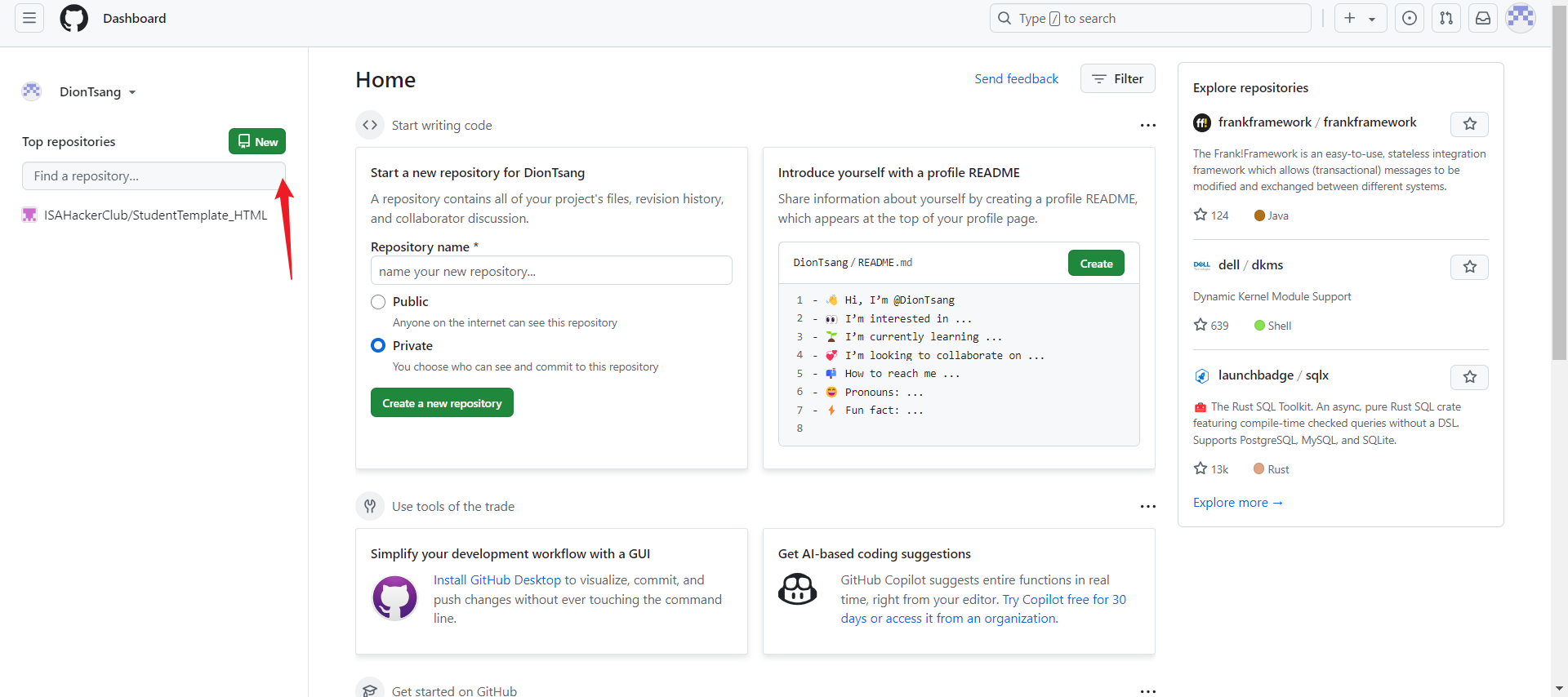Image resolution: width=1568 pixels, height=697 pixels.
Task: Star the launchbadge / sqlx repository
Action: point(1469,377)
